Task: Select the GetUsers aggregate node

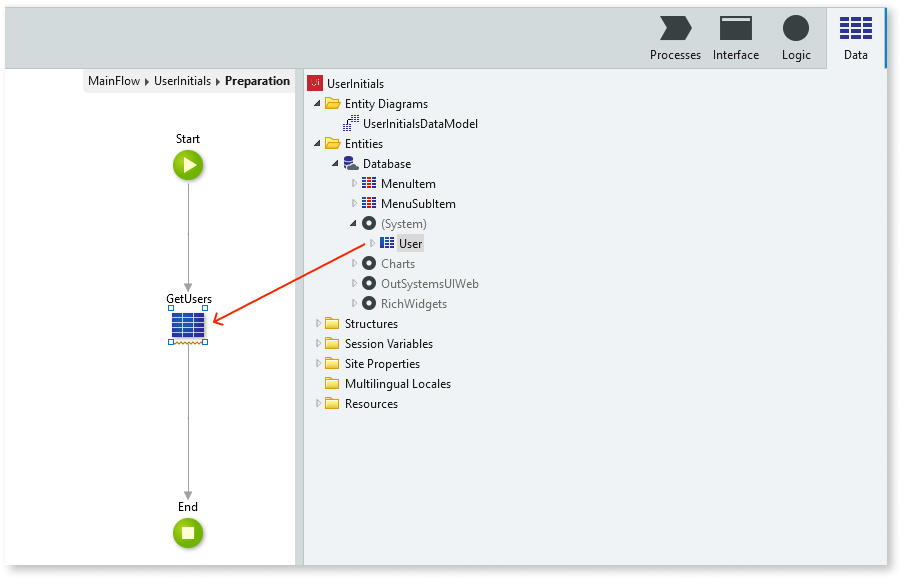Action: pyautogui.click(x=188, y=325)
